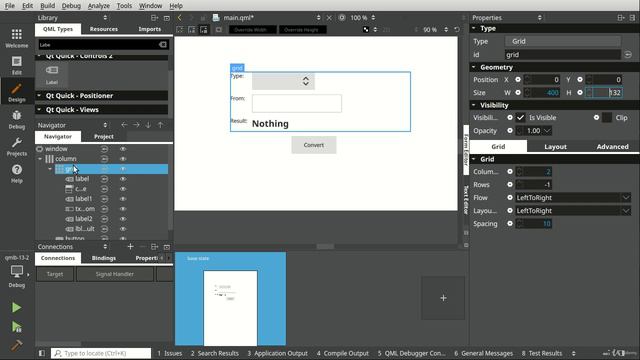Switch to Design mode
Viewport: 640px width, 360px height.
tap(17, 92)
